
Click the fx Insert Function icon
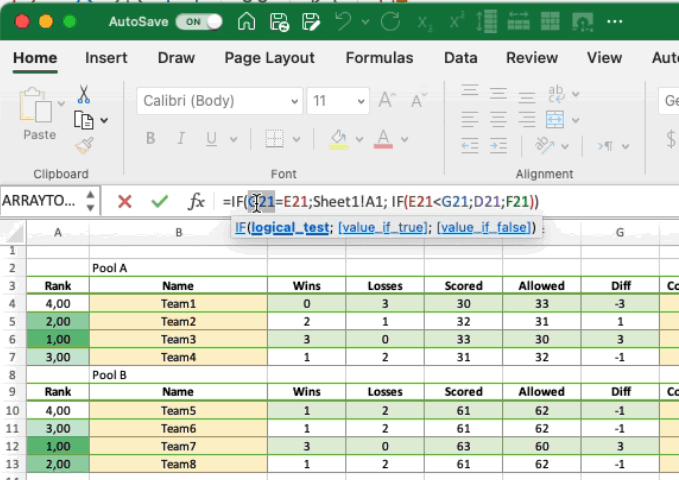pyautogui.click(x=197, y=201)
